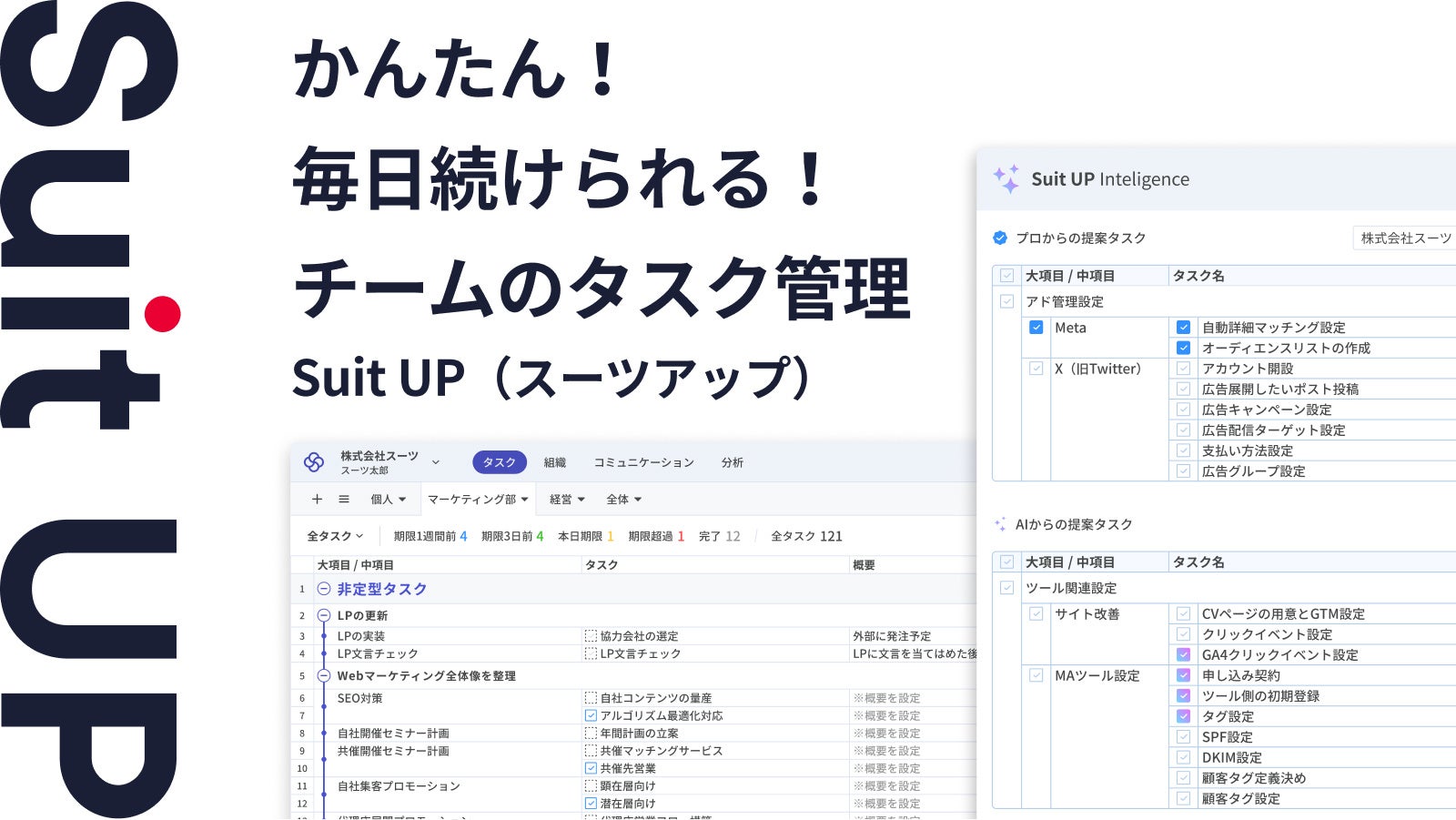Toggle the 共催マッチングサービス checkbox
Viewport: 1456px width, 820px height.
click(591, 751)
